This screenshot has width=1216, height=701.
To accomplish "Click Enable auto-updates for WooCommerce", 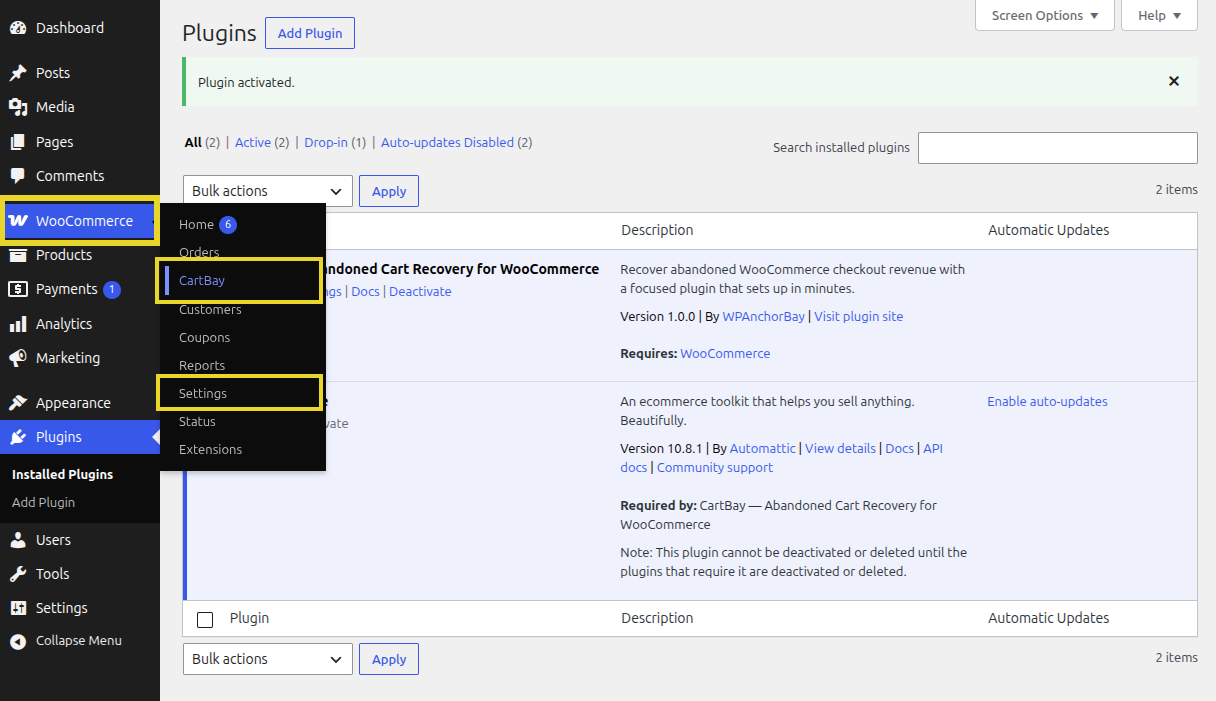I will (x=1047, y=402).
